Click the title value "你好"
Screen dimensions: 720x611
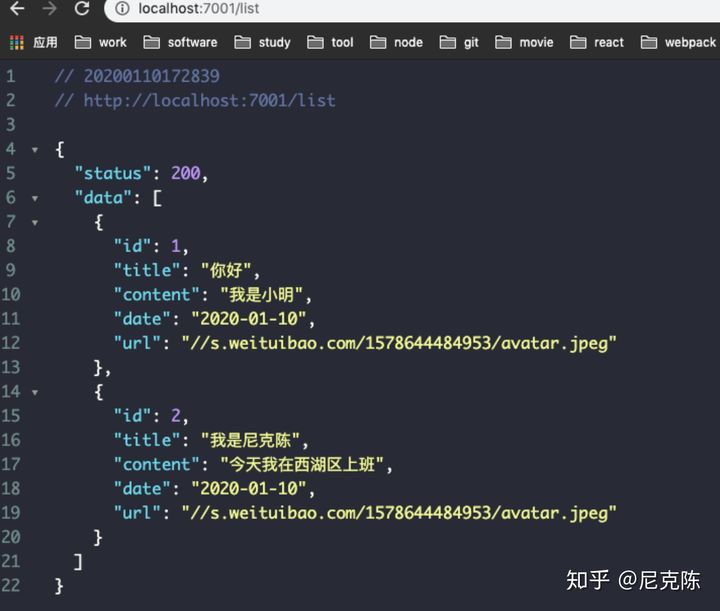point(226,270)
